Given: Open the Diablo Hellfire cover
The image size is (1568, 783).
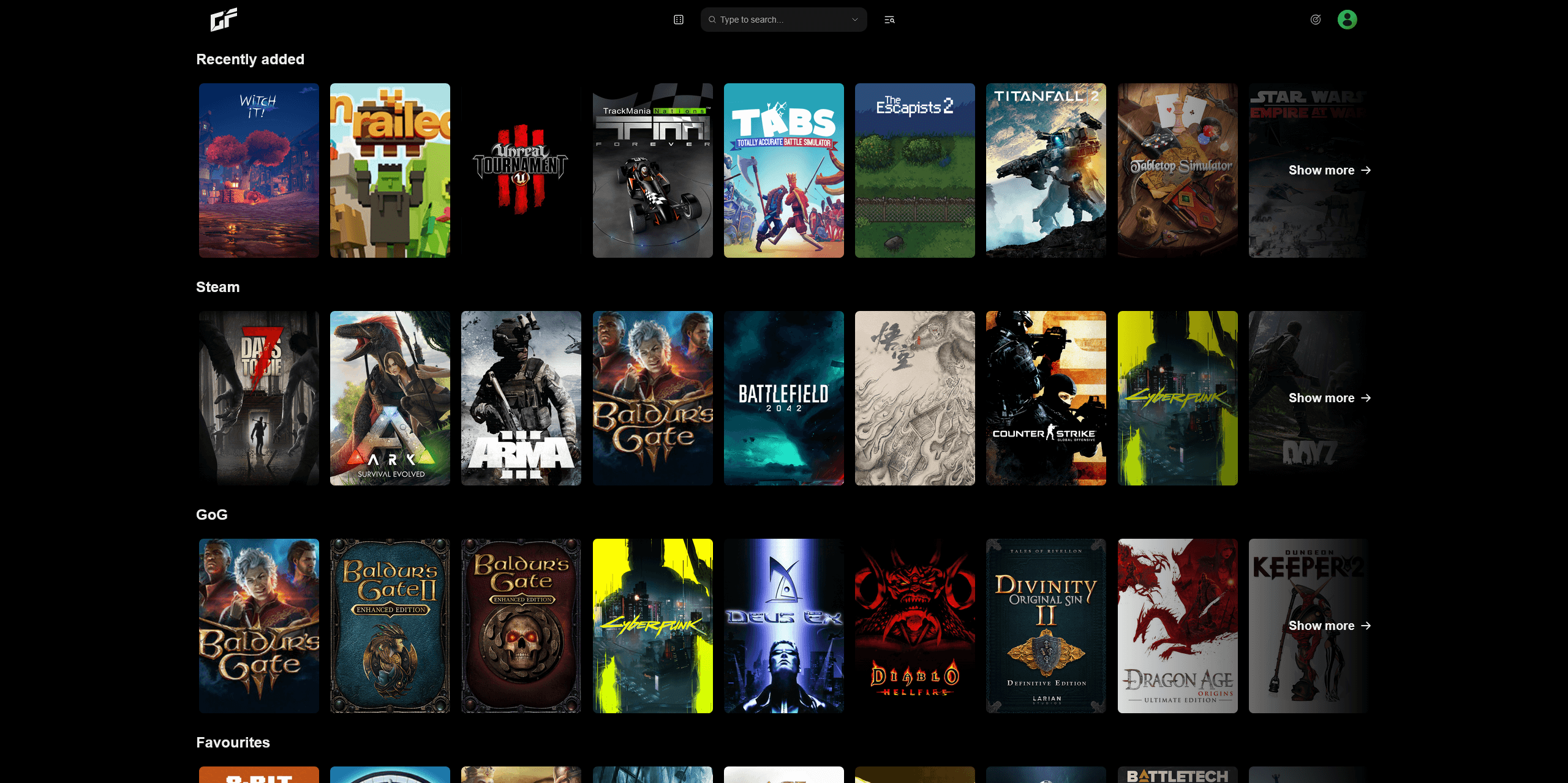Looking at the screenshot, I should tap(915, 626).
